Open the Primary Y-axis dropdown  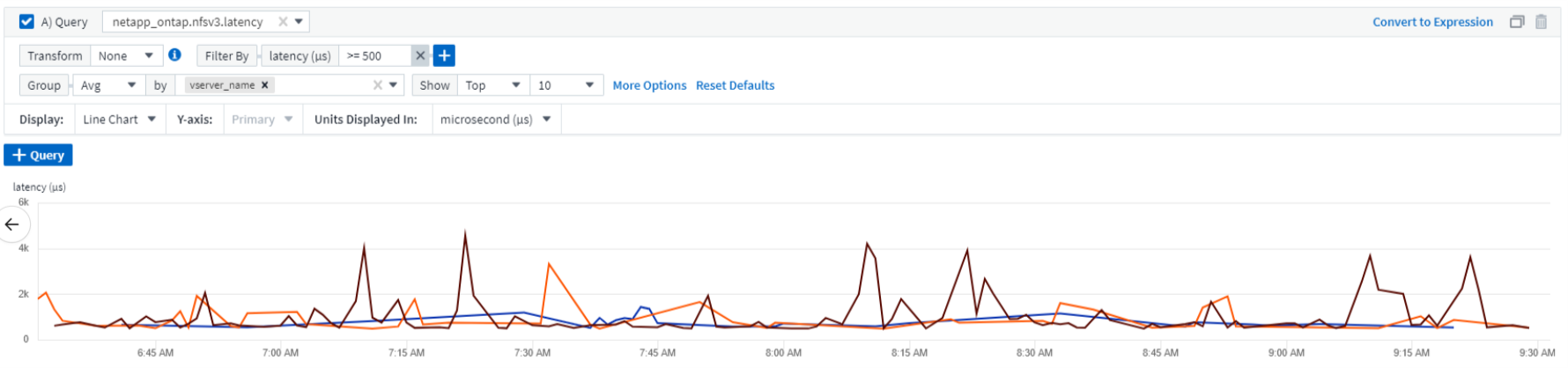pyautogui.click(x=262, y=120)
